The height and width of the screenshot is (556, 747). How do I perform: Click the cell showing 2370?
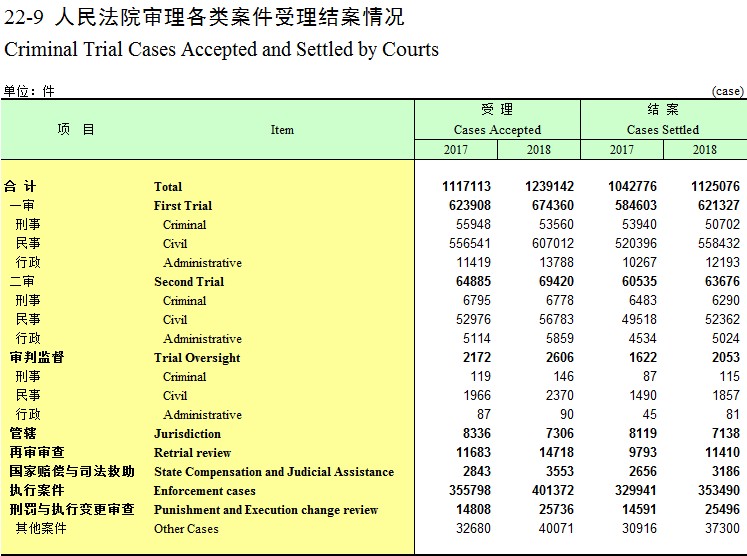pyautogui.click(x=560, y=395)
